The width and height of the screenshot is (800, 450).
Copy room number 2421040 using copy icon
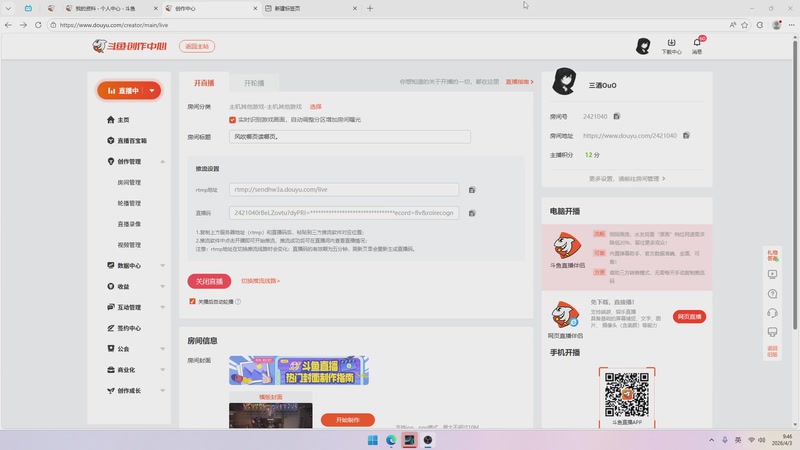click(x=616, y=116)
